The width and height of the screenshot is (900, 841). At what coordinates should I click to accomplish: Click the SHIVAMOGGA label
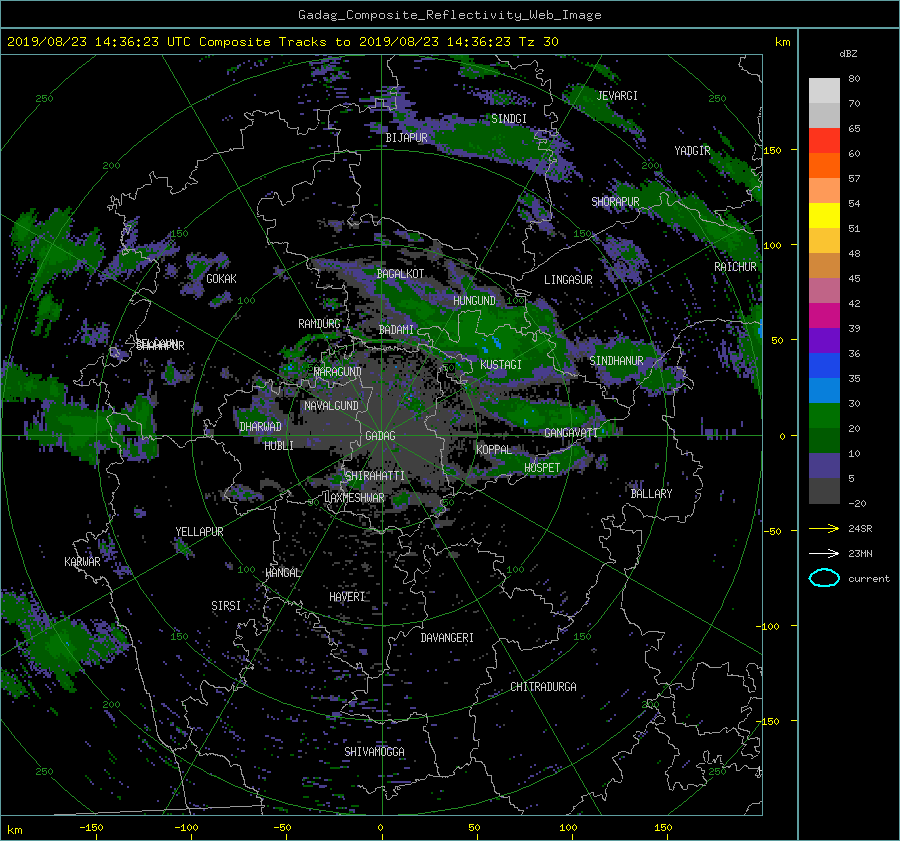pyautogui.click(x=374, y=752)
